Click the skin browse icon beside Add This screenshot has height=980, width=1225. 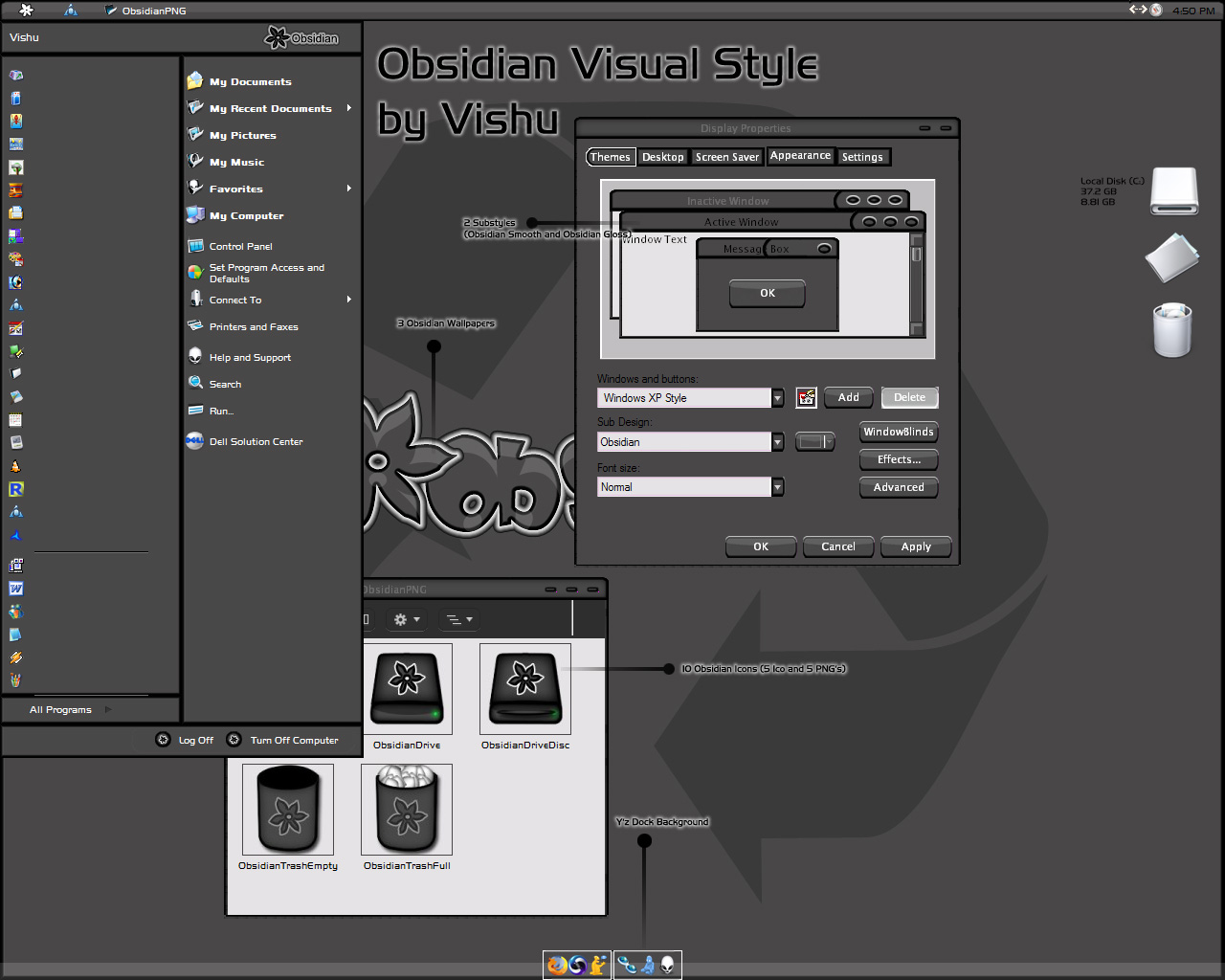click(x=807, y=398)
